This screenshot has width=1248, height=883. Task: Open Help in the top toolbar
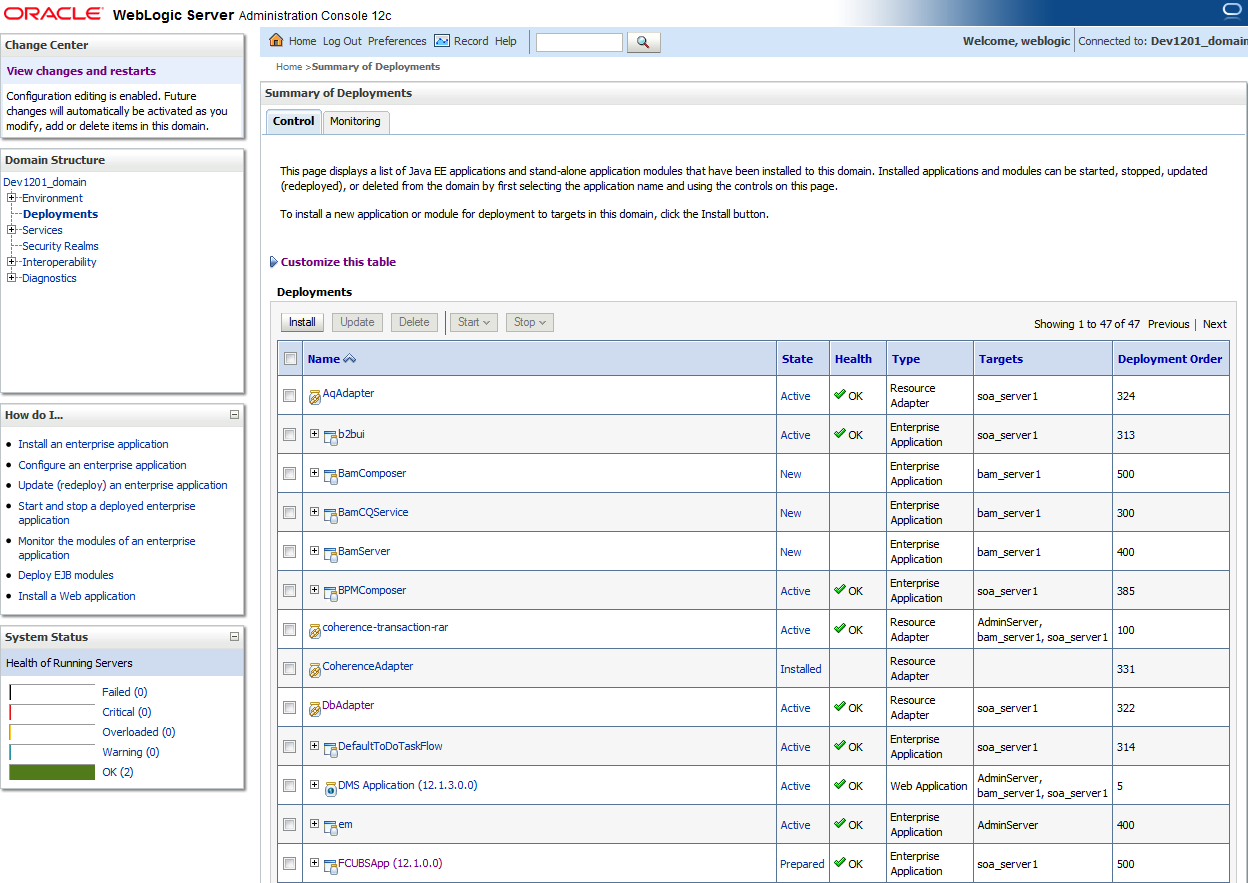[506, 41]
